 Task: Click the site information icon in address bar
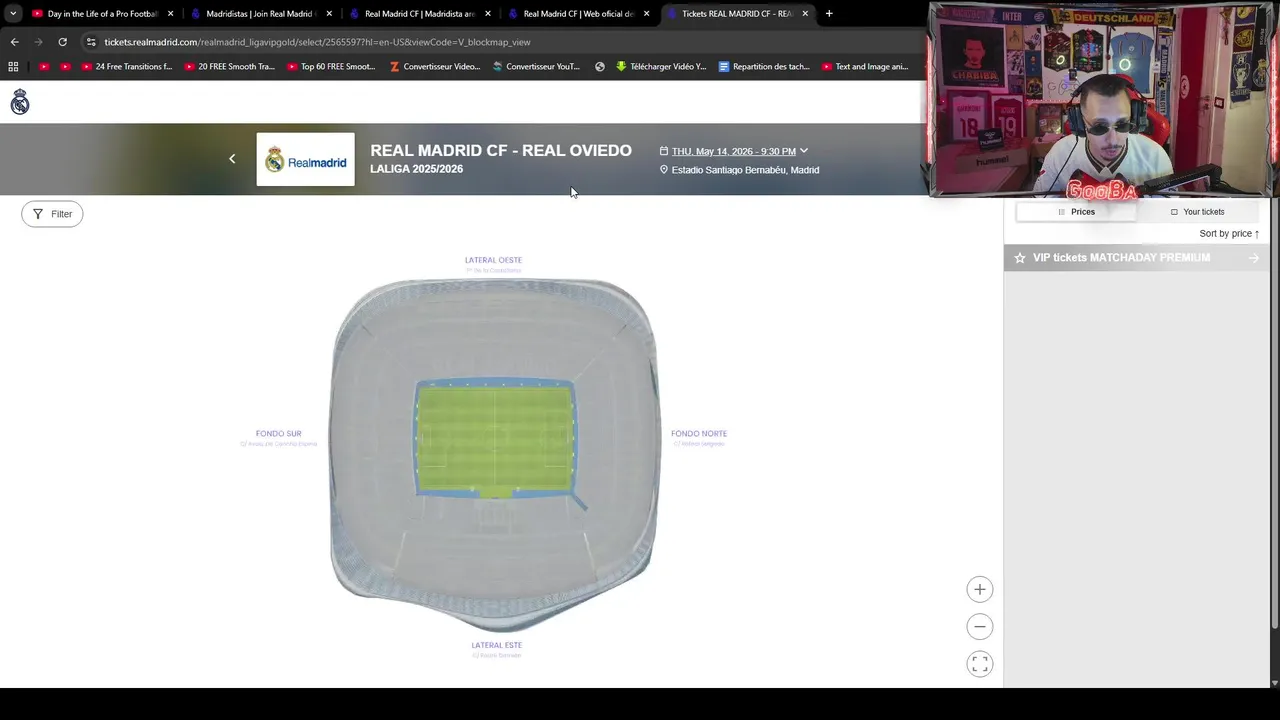click(x=91, y=42)
